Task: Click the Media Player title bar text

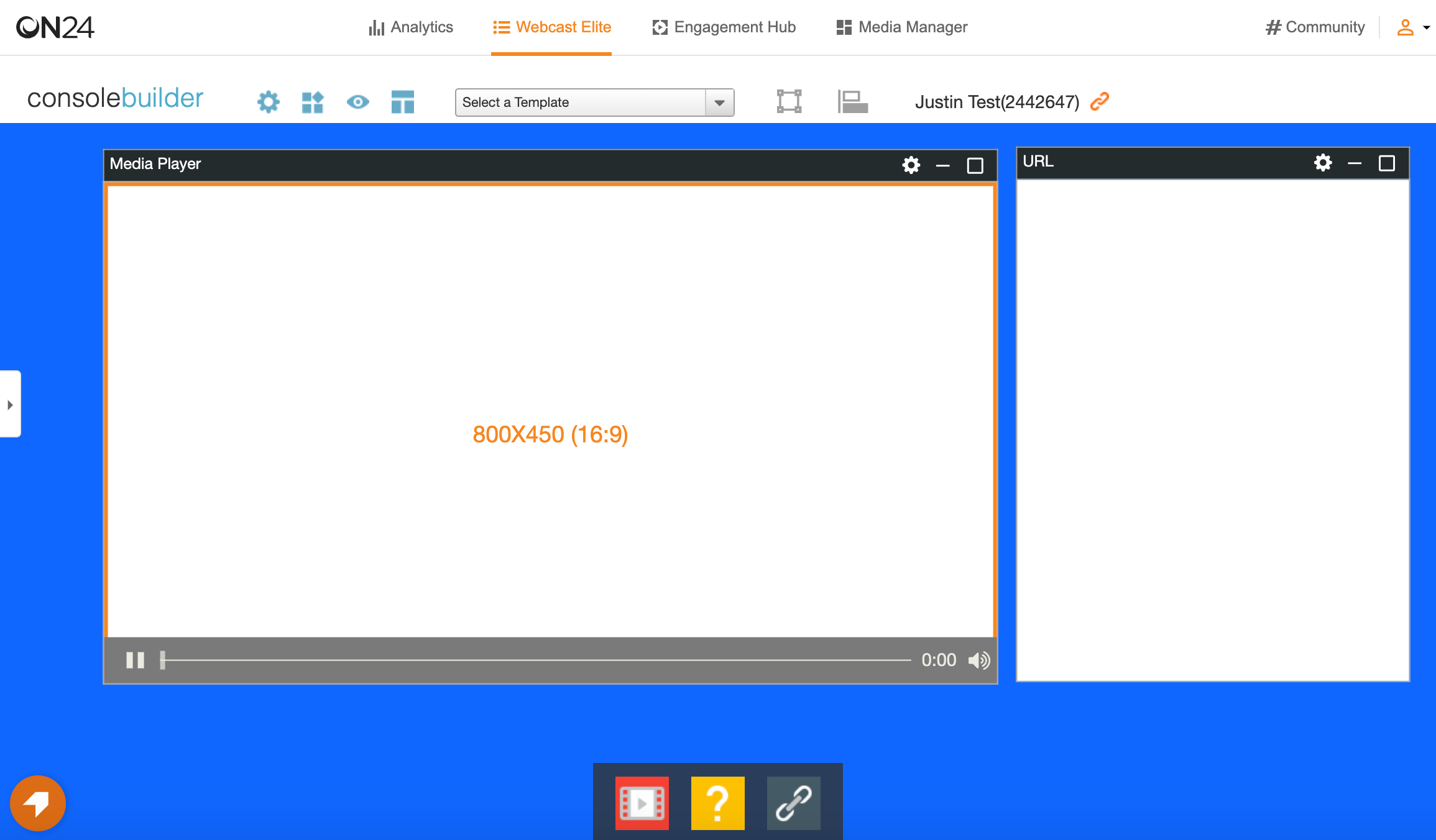Action: (155, 164)
